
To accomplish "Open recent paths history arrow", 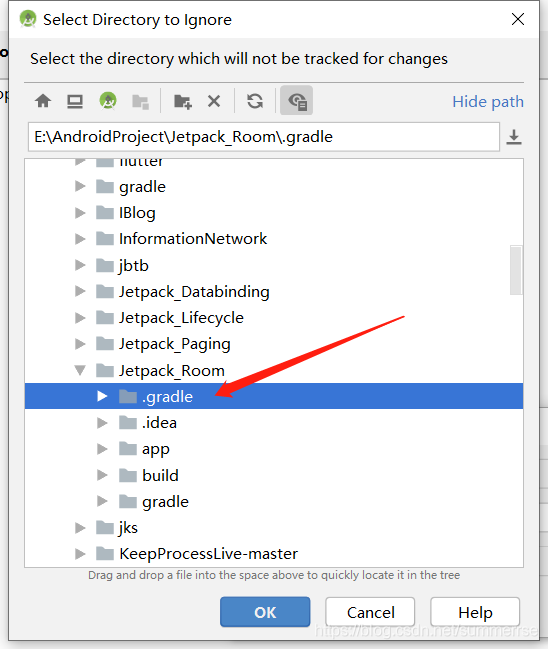I will pos(514,137).
